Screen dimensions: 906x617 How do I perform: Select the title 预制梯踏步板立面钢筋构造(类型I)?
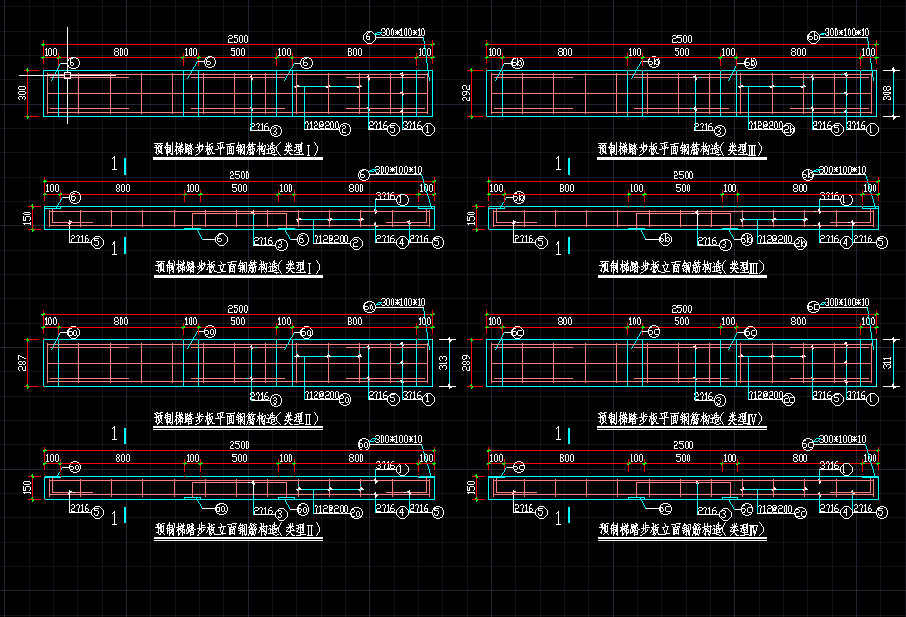point(237,267)
